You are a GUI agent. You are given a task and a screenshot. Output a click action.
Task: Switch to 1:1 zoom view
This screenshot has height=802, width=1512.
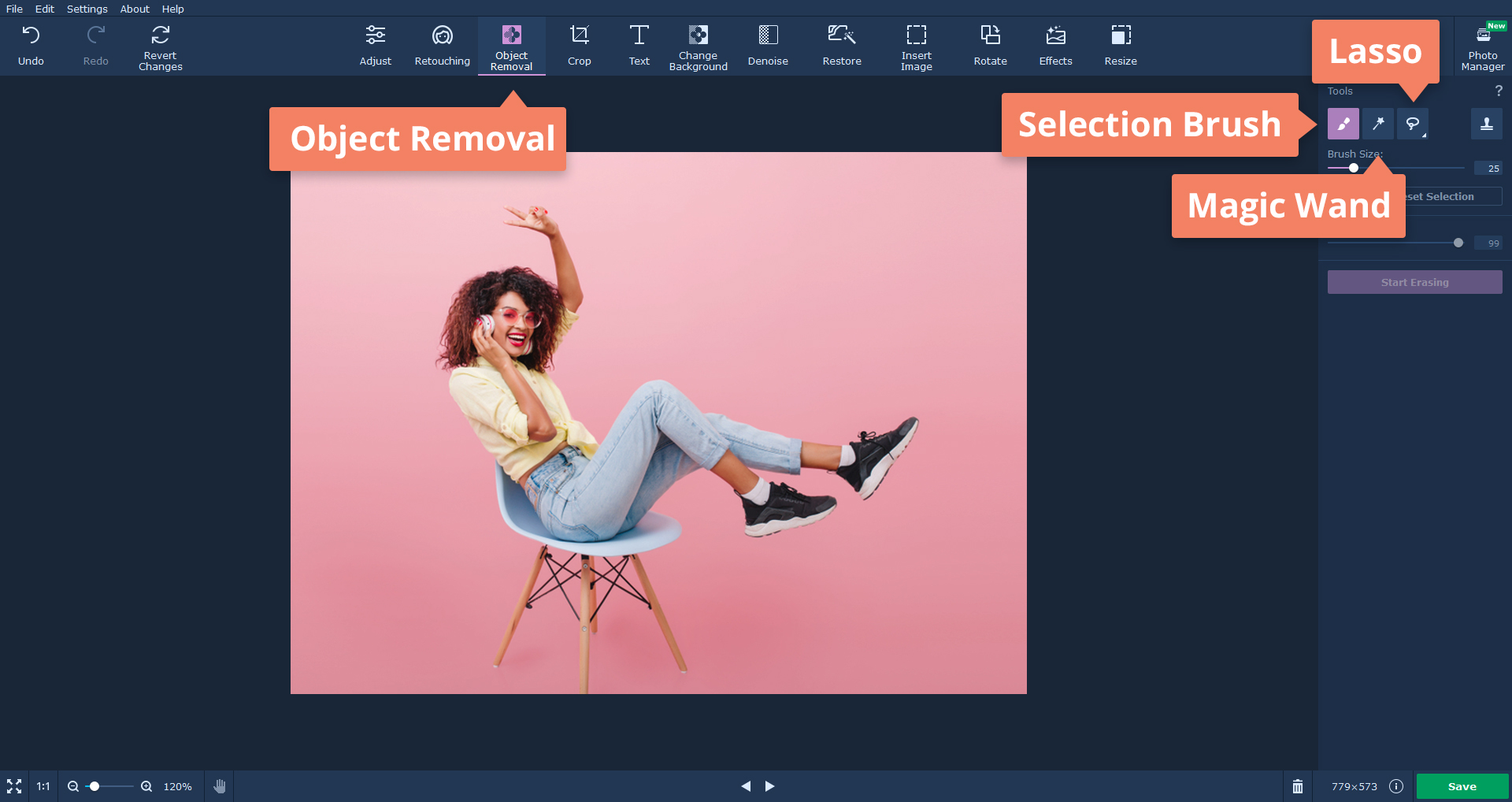[x=43, y=786]
